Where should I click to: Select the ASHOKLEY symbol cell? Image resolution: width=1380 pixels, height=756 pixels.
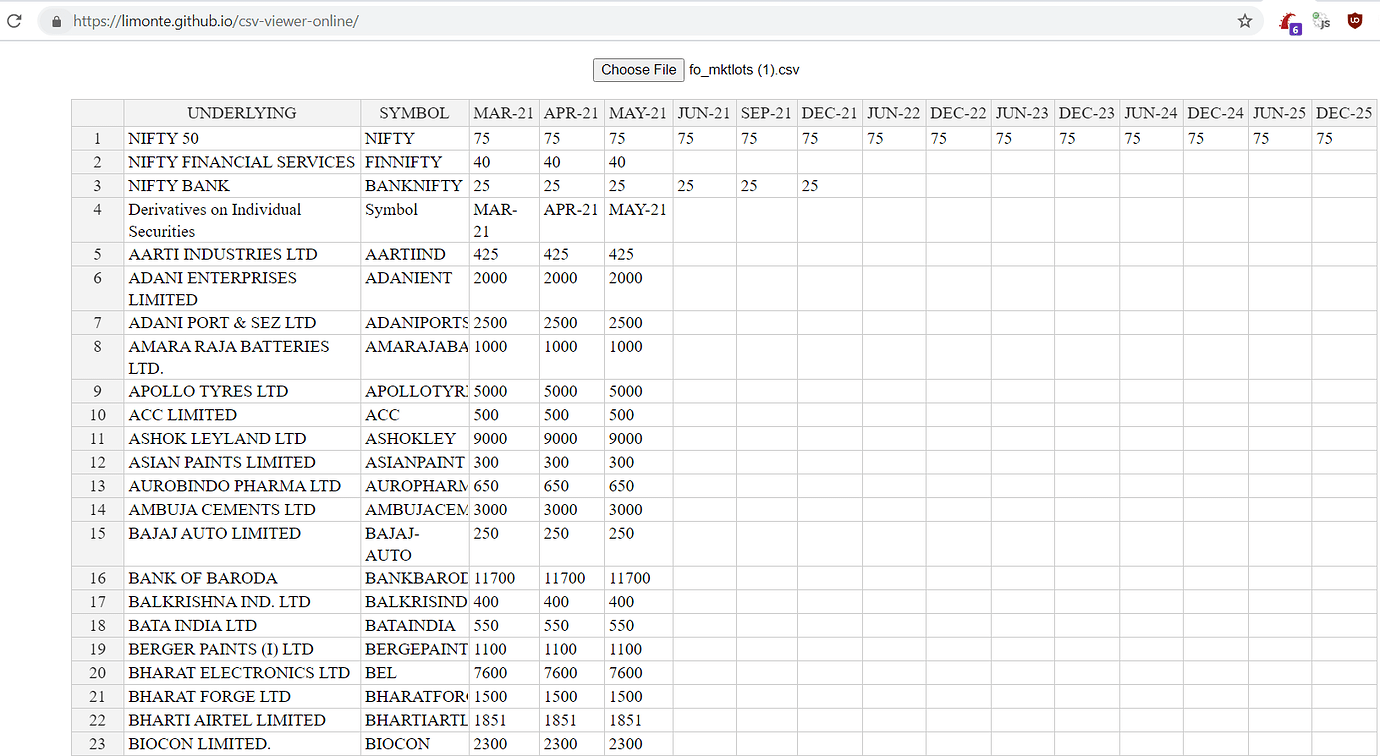(x=414, y=439)
